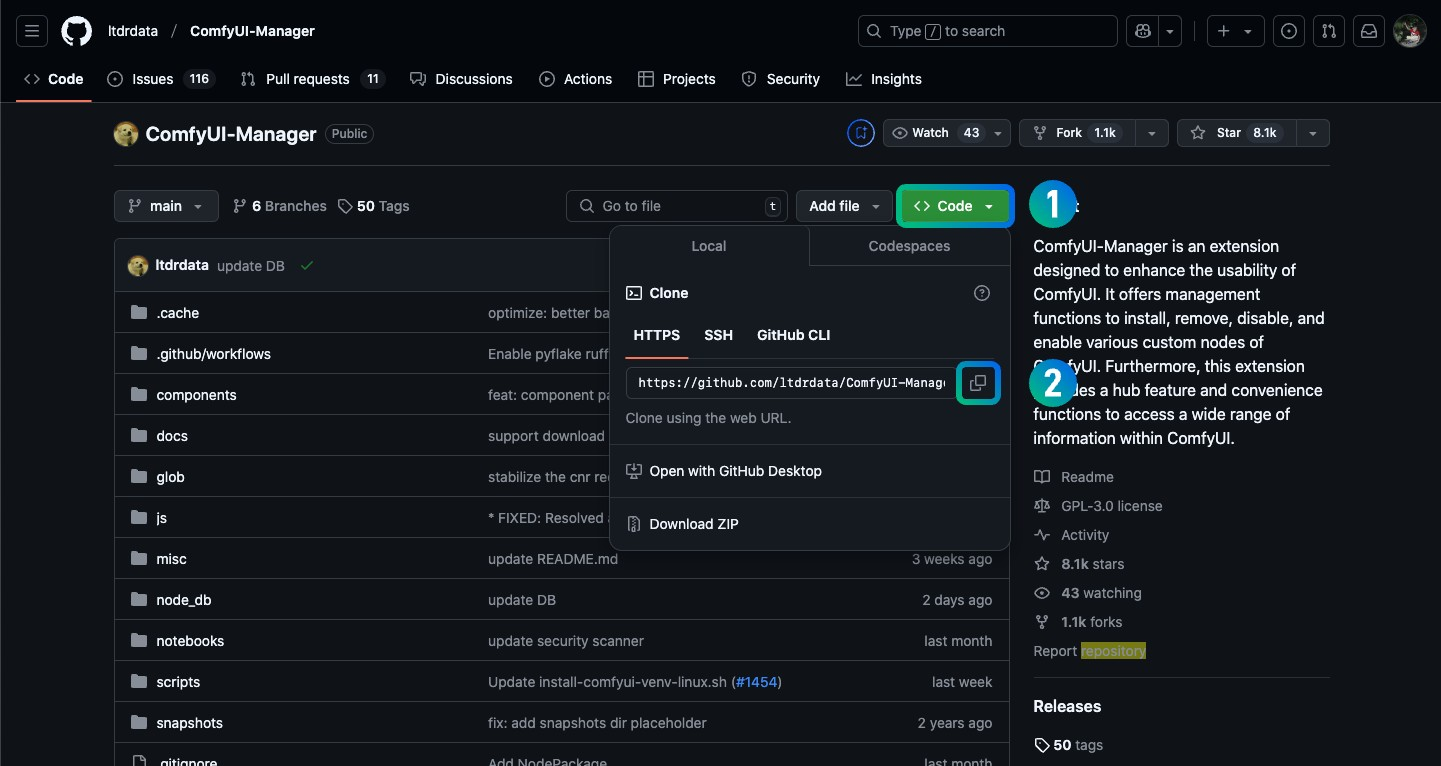Open with GitHub Desktop
The width and height of the screenshot is (1441, 766).
click(735, 471)
